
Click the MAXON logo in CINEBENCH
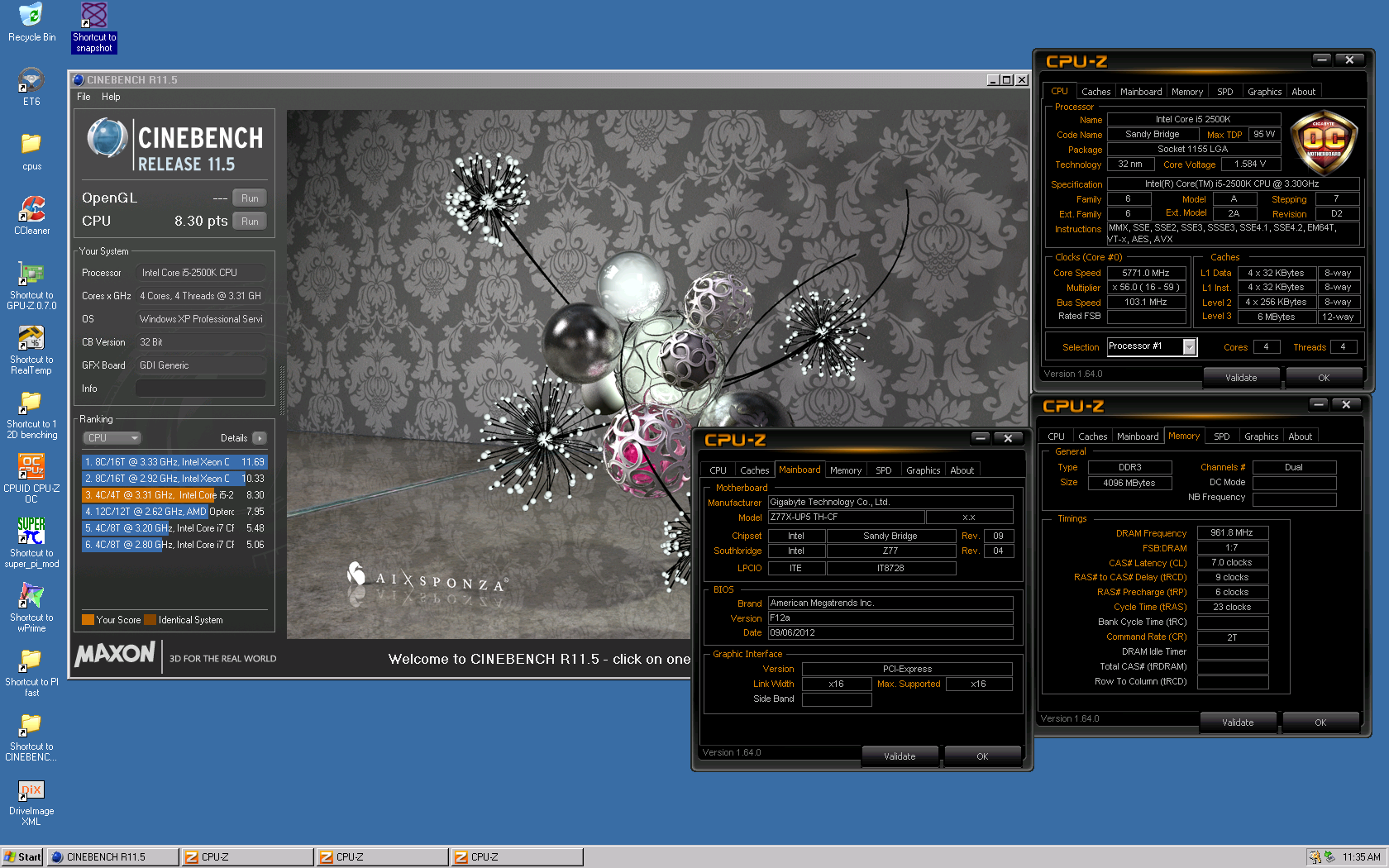coord(115,654)
